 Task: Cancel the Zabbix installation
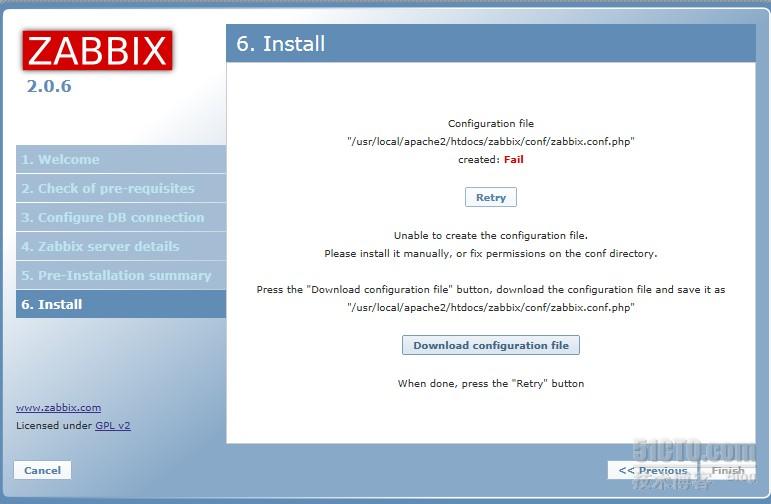[42, 470]
